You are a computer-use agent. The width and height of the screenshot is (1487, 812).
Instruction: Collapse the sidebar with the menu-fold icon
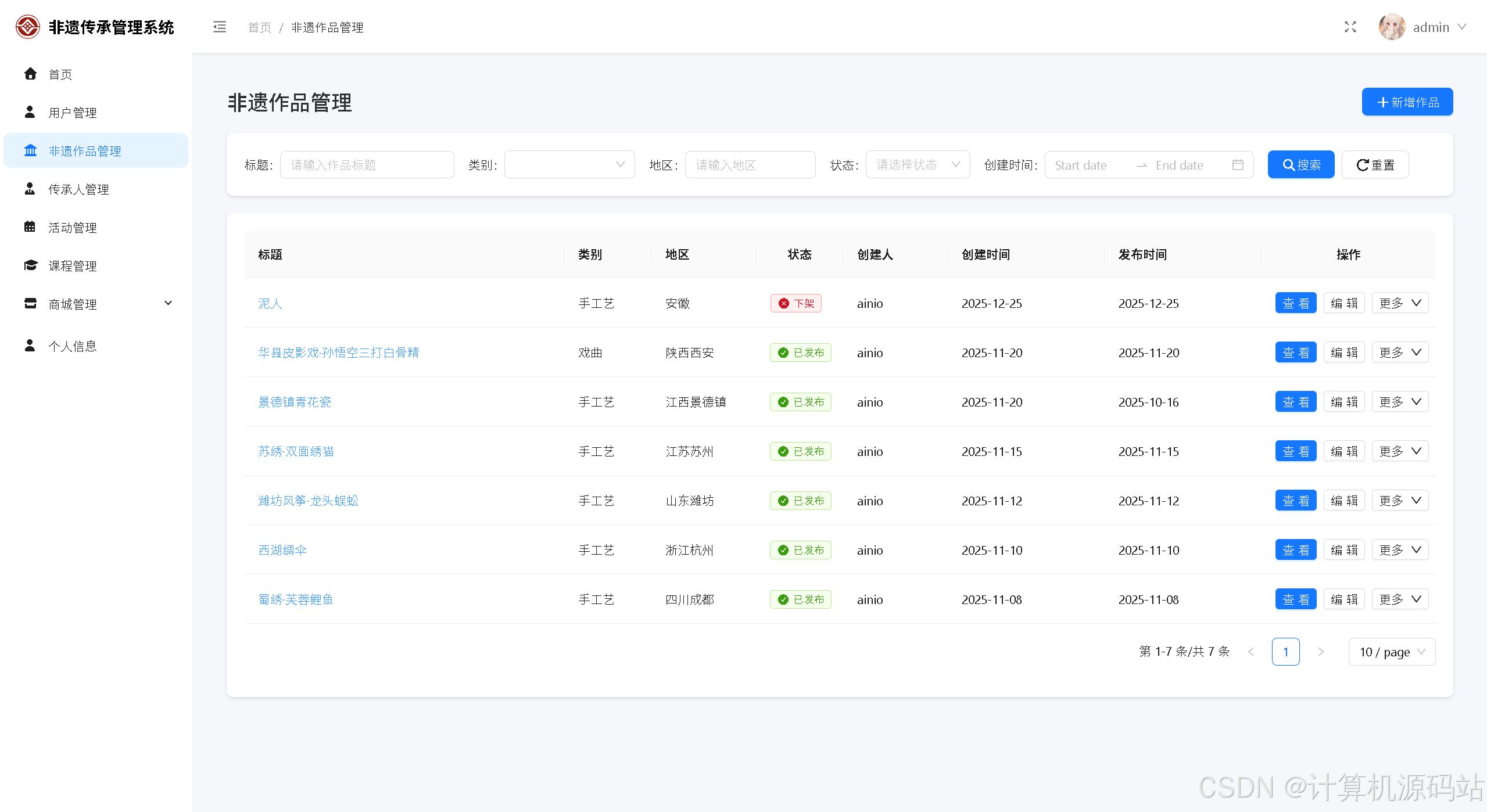pyautogui.click(x=219, y=27)
